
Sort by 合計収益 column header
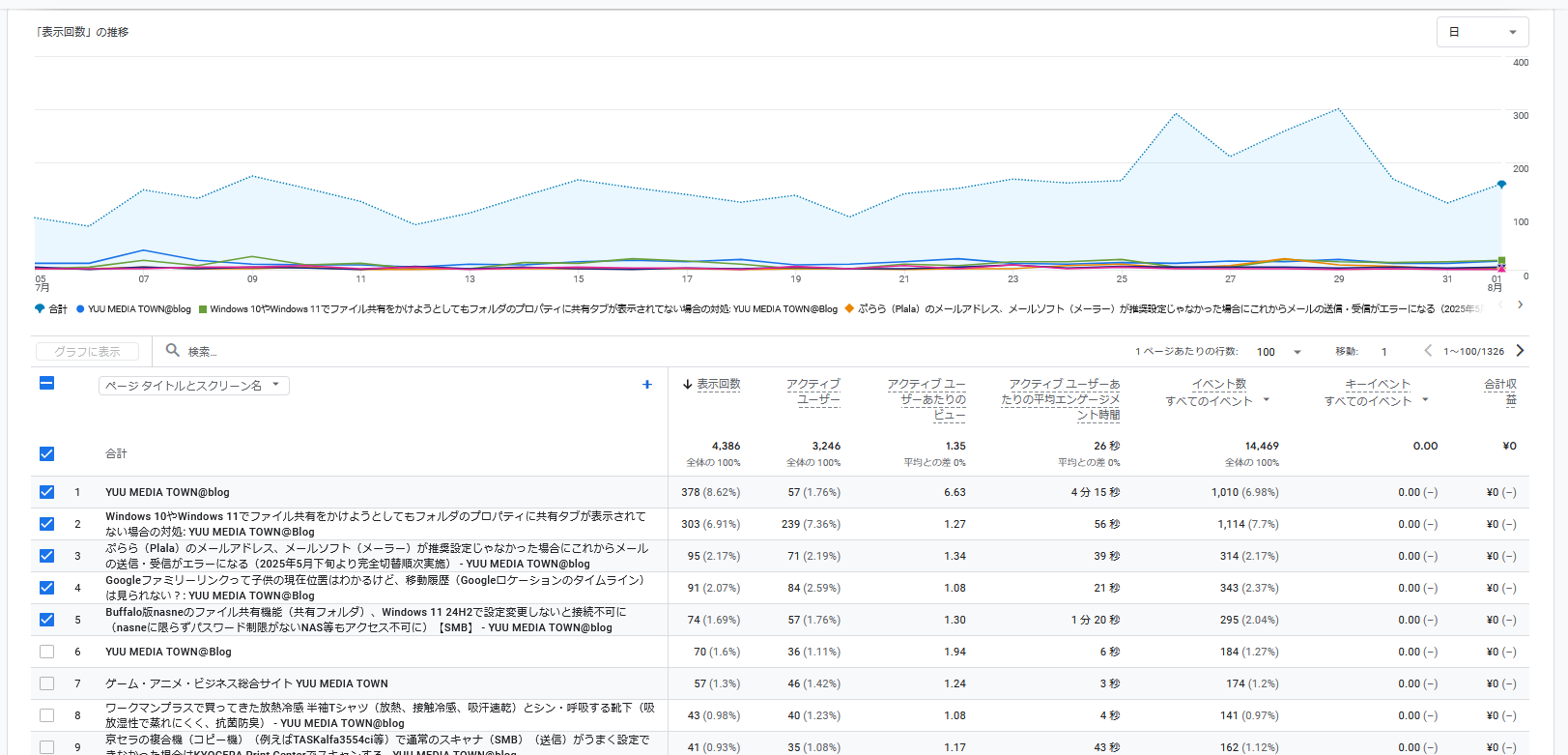[x=1500, y=392]
